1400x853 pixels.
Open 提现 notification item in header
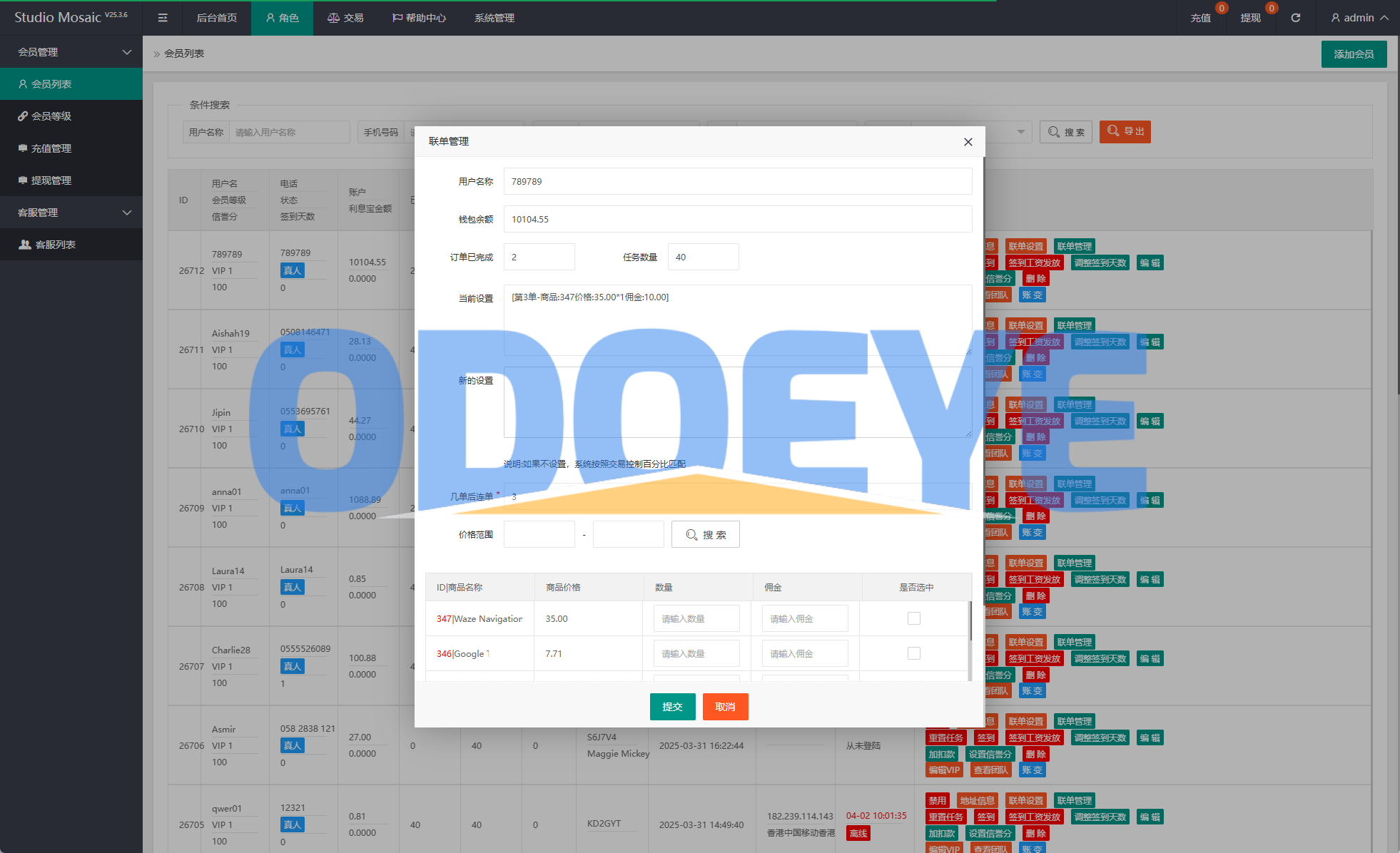(1250, 18)
